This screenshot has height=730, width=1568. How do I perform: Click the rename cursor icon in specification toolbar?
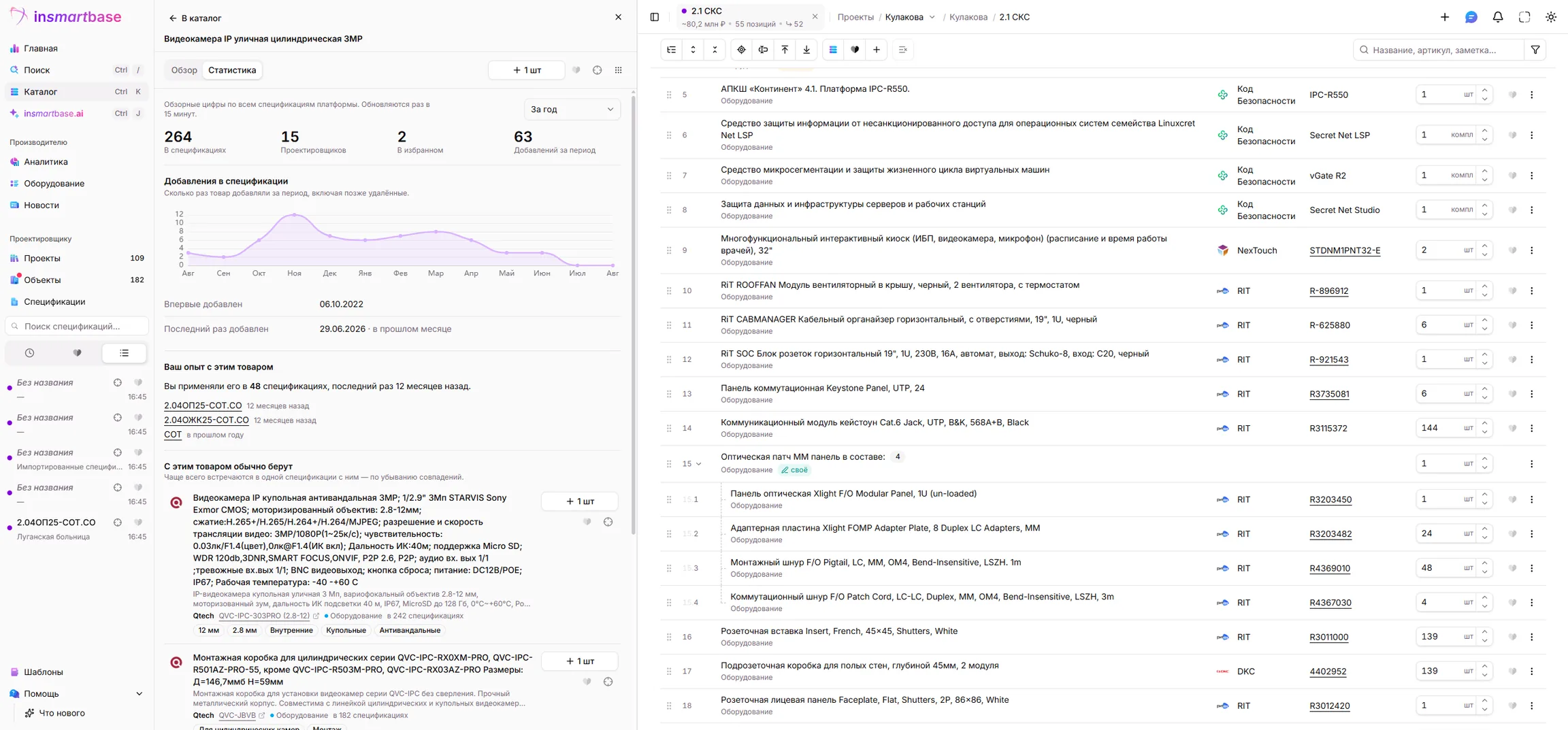coord(764,50)
